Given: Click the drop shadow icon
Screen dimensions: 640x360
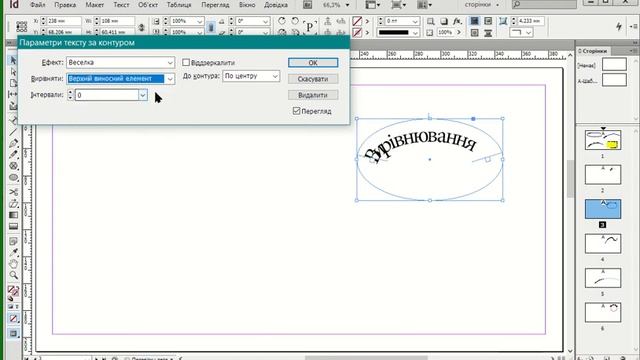Looking at the screenshot, I should pyautogui.click(x=444, y=21).
